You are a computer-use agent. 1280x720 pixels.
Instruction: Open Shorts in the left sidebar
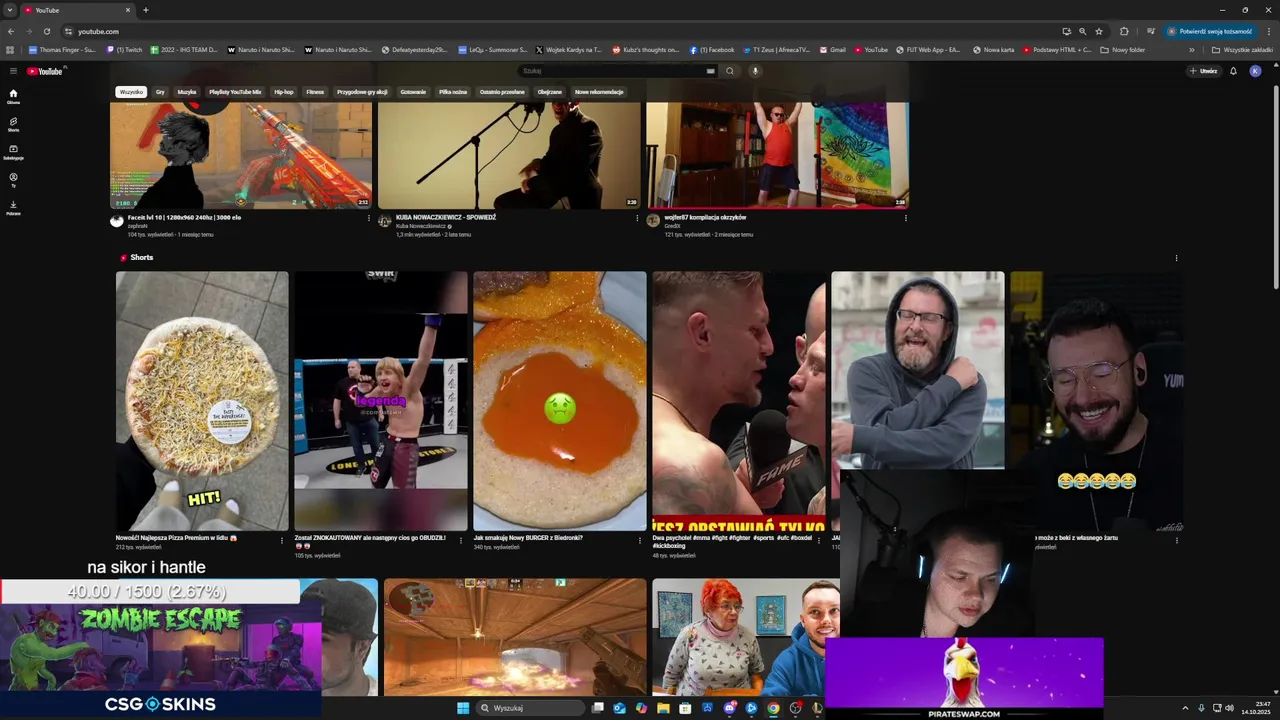[13, 124]
